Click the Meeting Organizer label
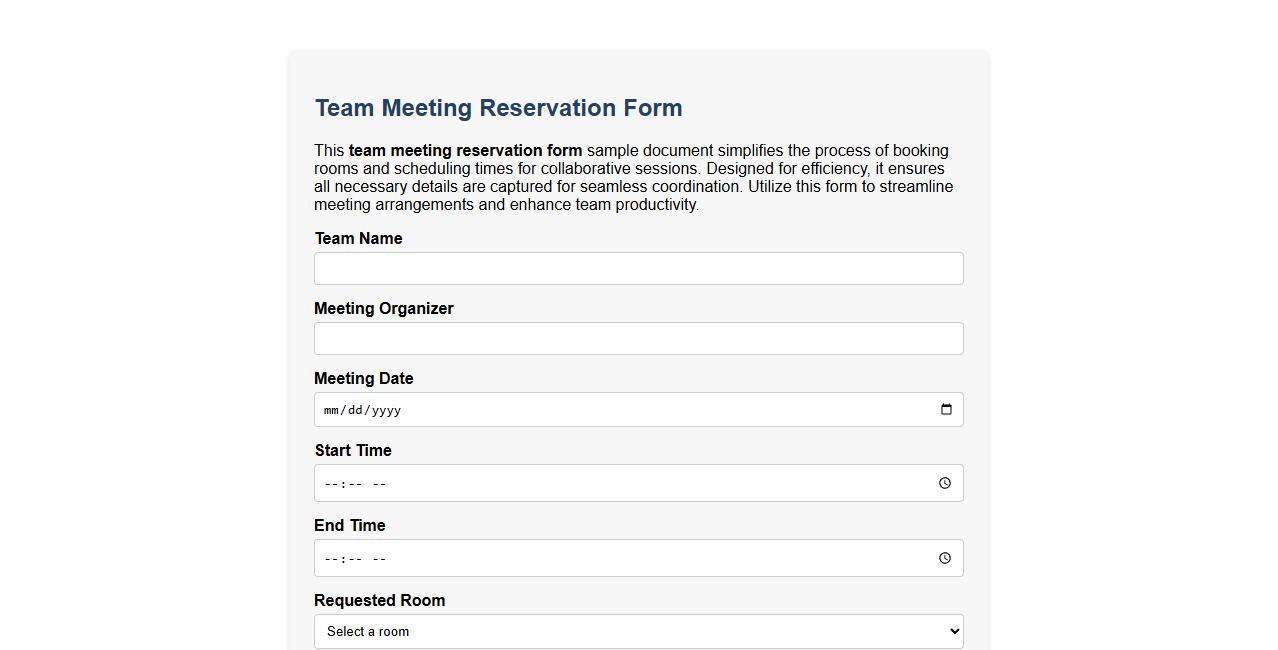The image size is (1278, 650). click(x=383, y=308)
